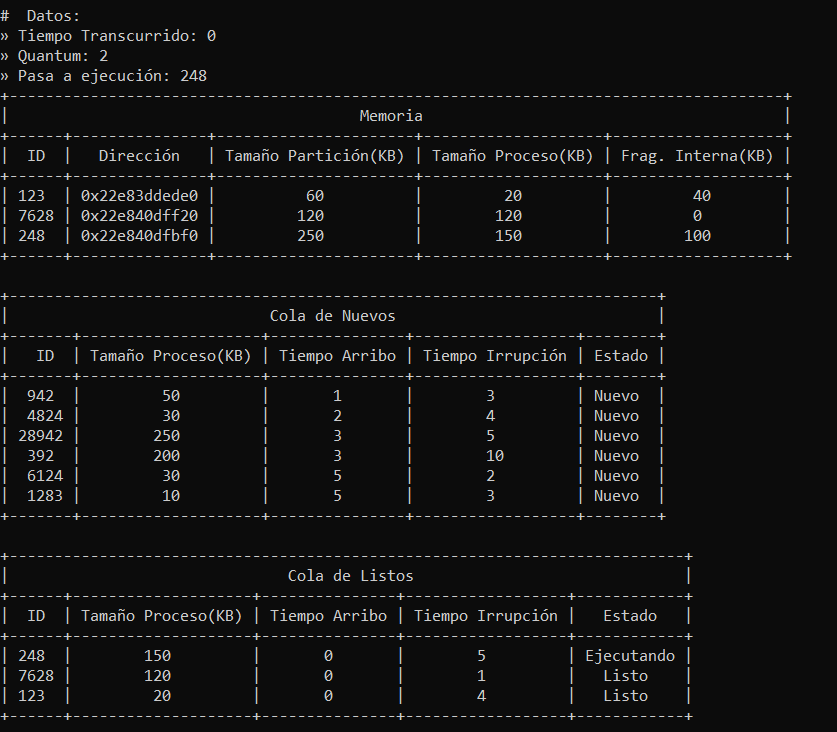Click address 0x22e840dff20
The image size is (837, 732).
(139, 216)
